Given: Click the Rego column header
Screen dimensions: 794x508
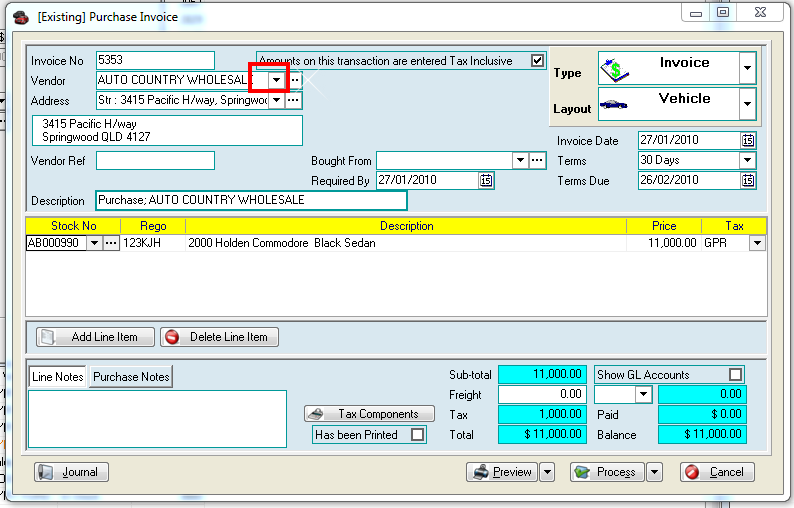Looking at the screenshot, I should tap(153, 226).
